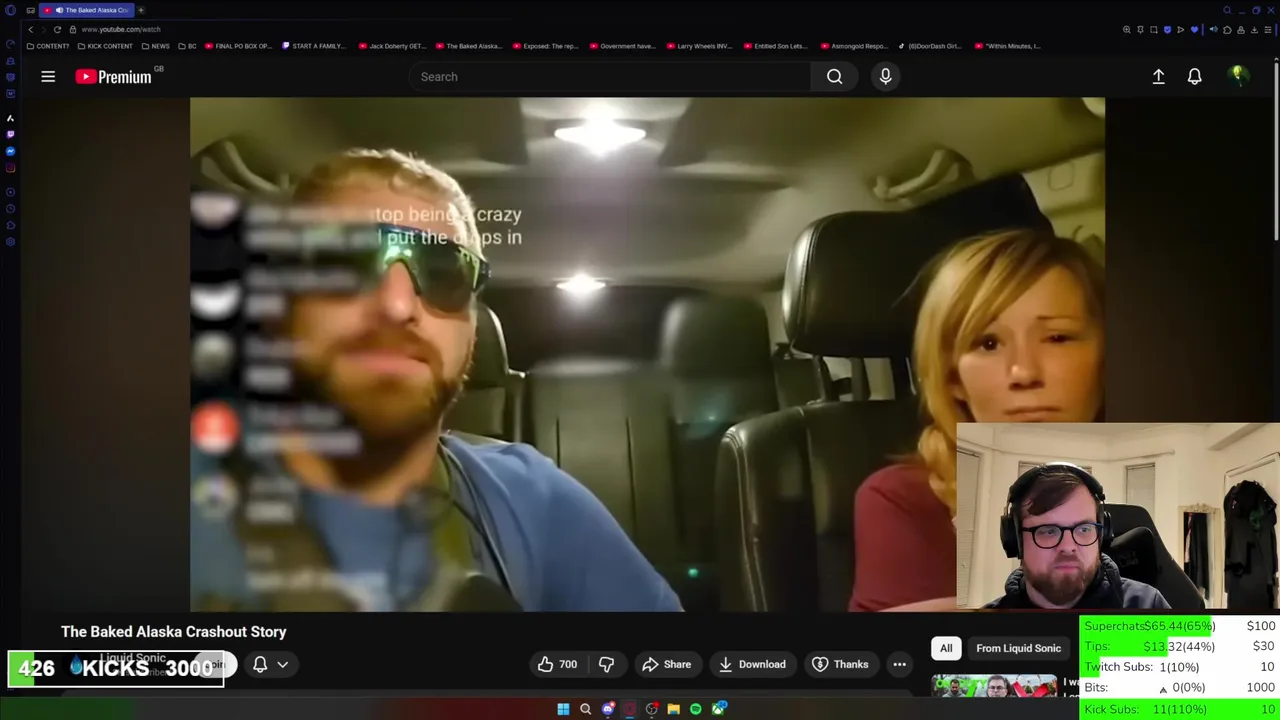This screenshot has height=720, width=1280.
Task: Open the FINAL PO BOX OP bookmark
Action: pyautogui.click(x=238, y=46)
